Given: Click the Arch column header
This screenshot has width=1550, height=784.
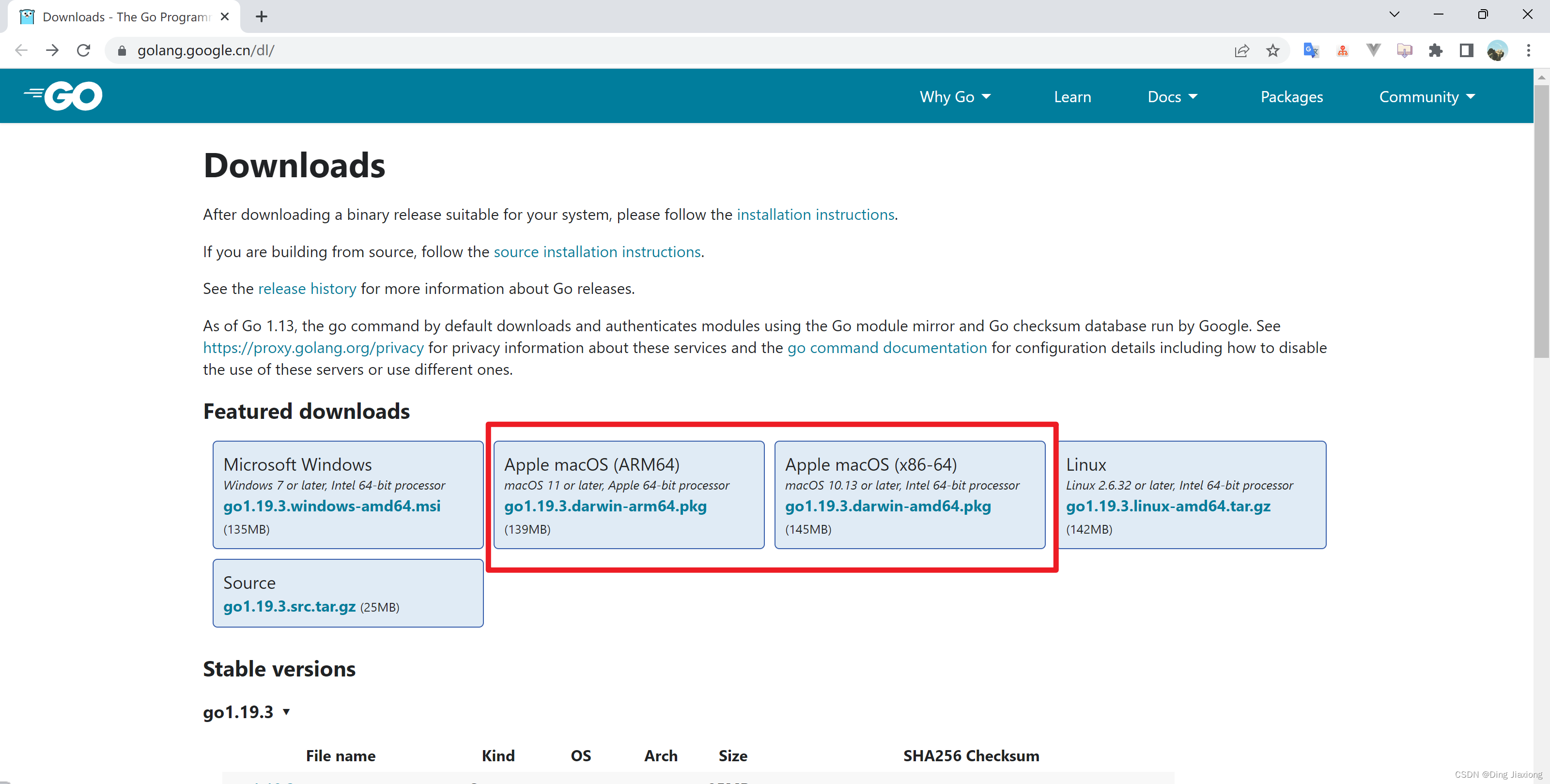Looking at the screenshot, I should 661,756.
